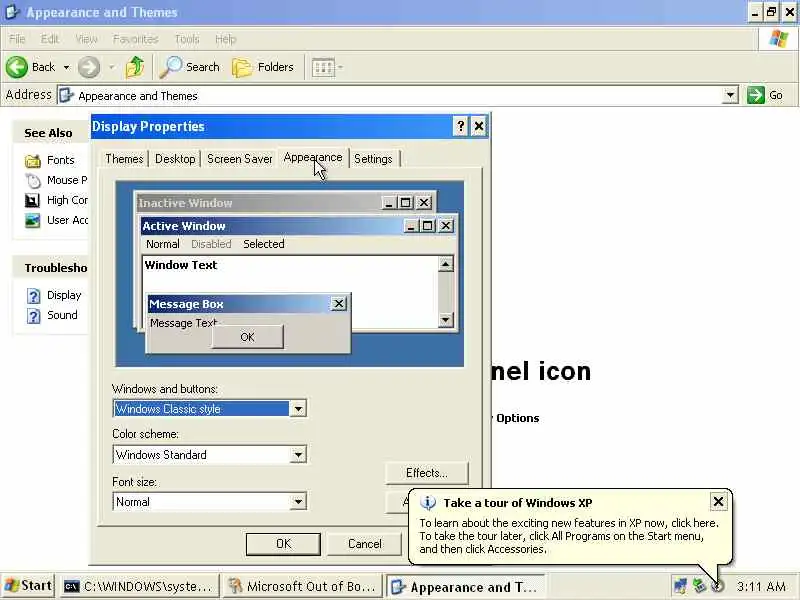This screenshot has width=800, height=600.
Task: Close the Windows XP tour balloon
Action: click(718, 502)
